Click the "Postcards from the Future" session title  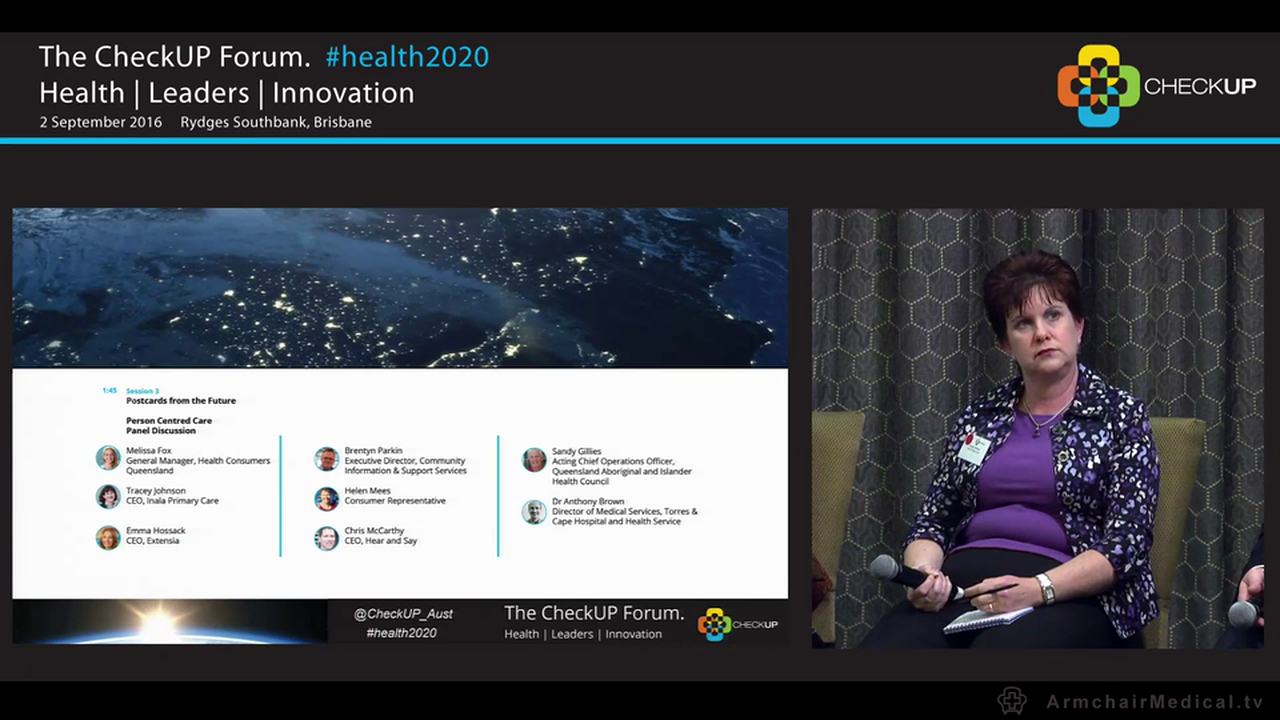pyautogui.click(x=181, y=401)
